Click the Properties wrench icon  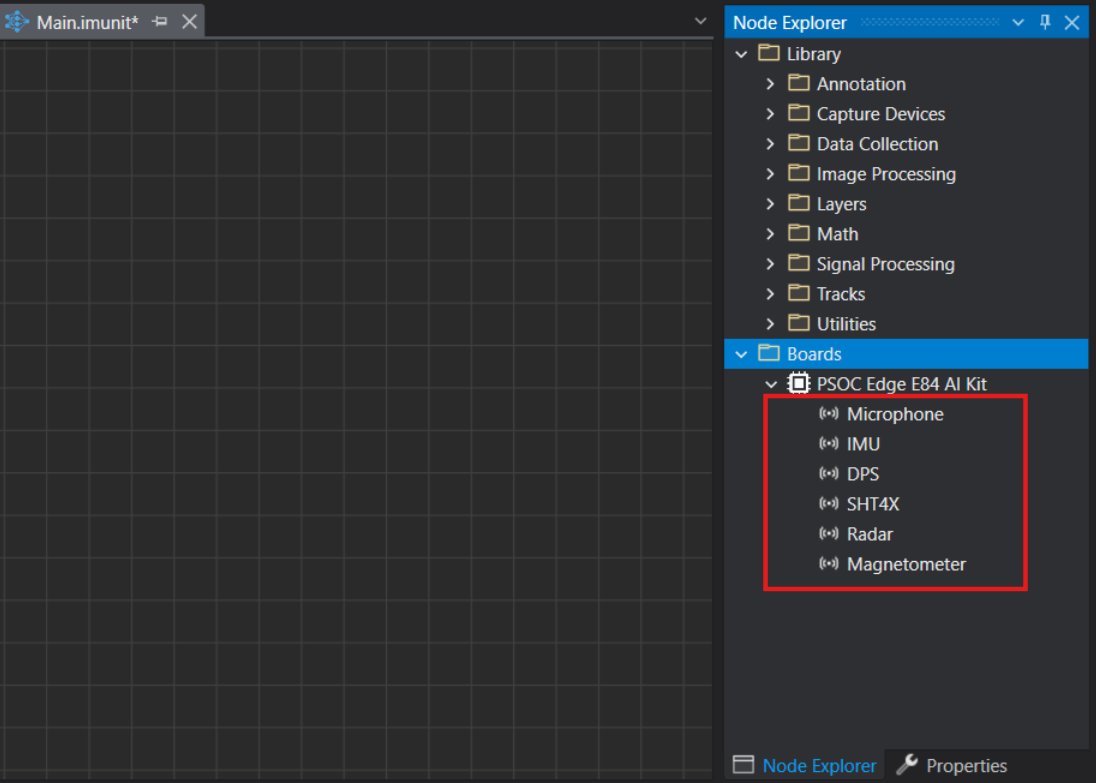[907, 765]
